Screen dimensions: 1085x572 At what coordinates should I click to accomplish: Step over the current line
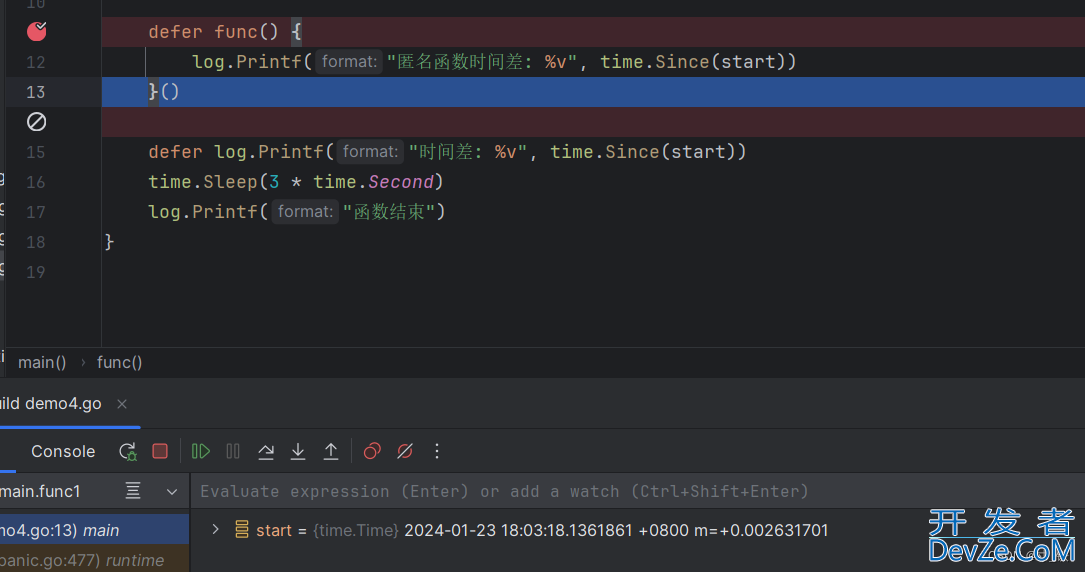click(x=266, y=452)
